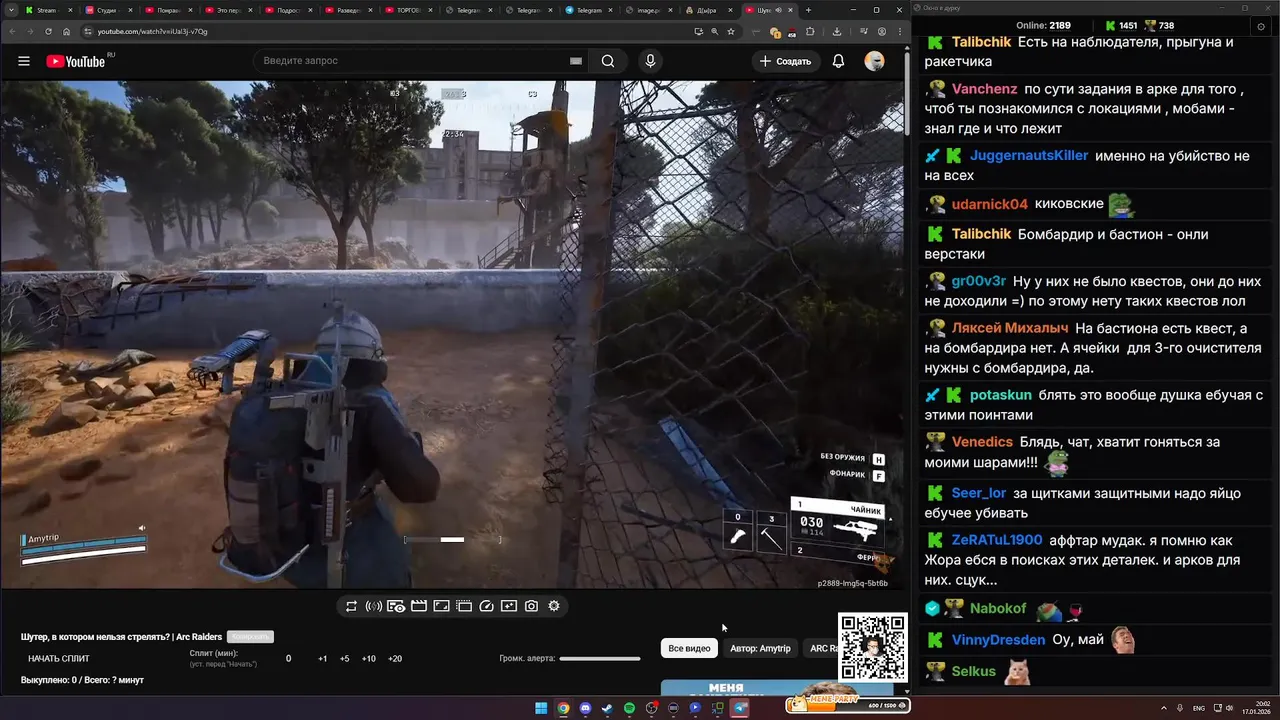Bookmark this page with star icon
Screen dimensions: 1280x720
click(731, 31)
